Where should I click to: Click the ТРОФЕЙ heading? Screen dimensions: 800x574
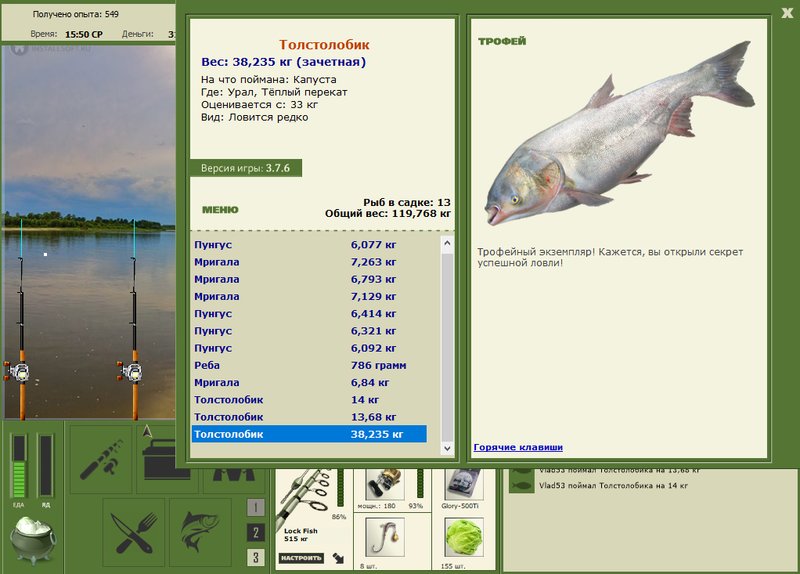coord(502,41)
